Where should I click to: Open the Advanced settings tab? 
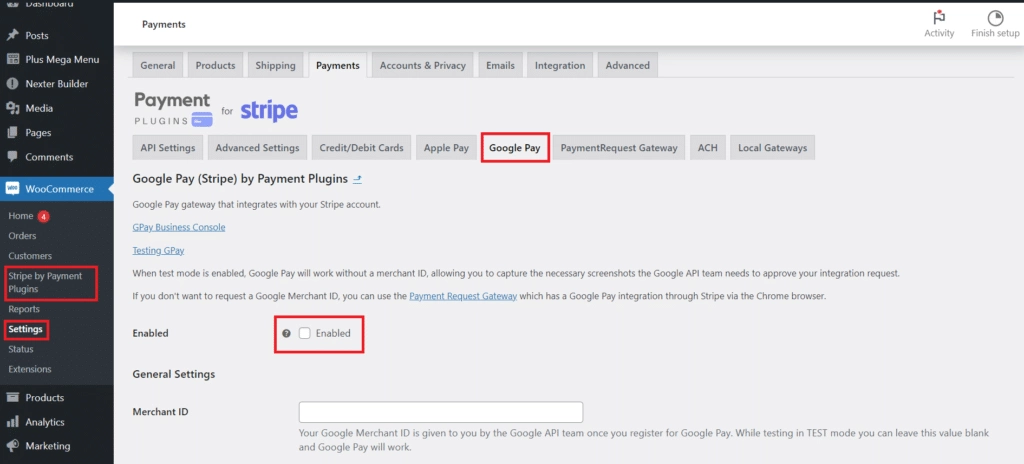pyautogui.click(x=628, y=65)
